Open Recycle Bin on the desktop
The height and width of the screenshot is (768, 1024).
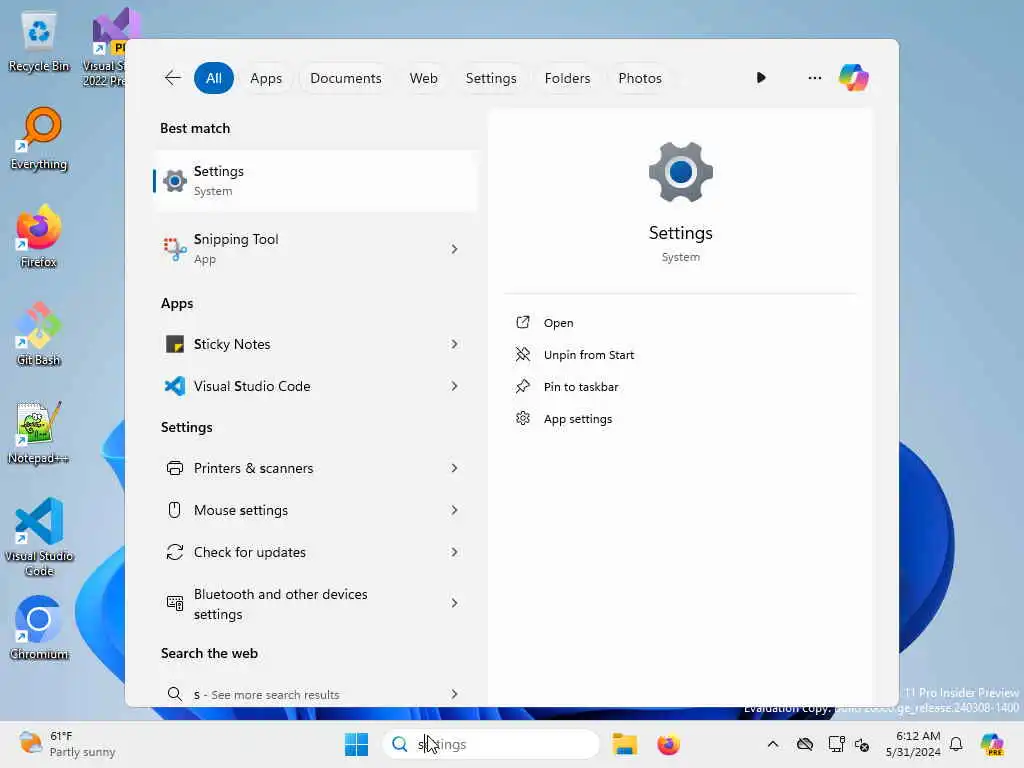(x=39, y=42)
